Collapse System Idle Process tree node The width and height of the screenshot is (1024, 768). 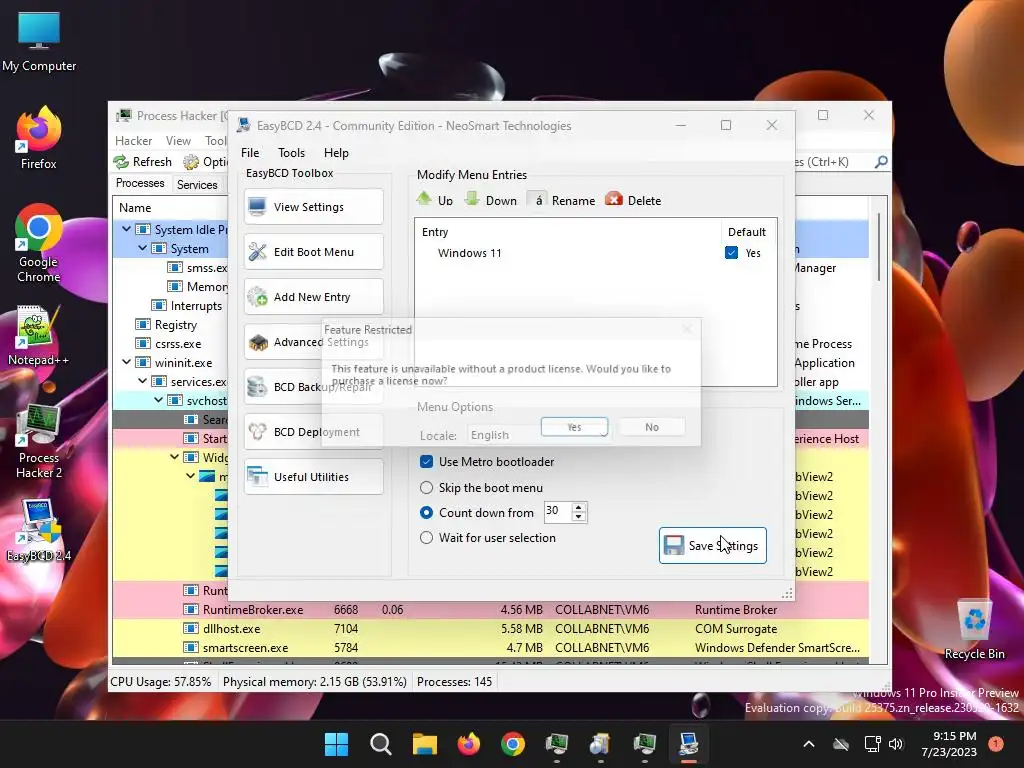pos(127,229)
